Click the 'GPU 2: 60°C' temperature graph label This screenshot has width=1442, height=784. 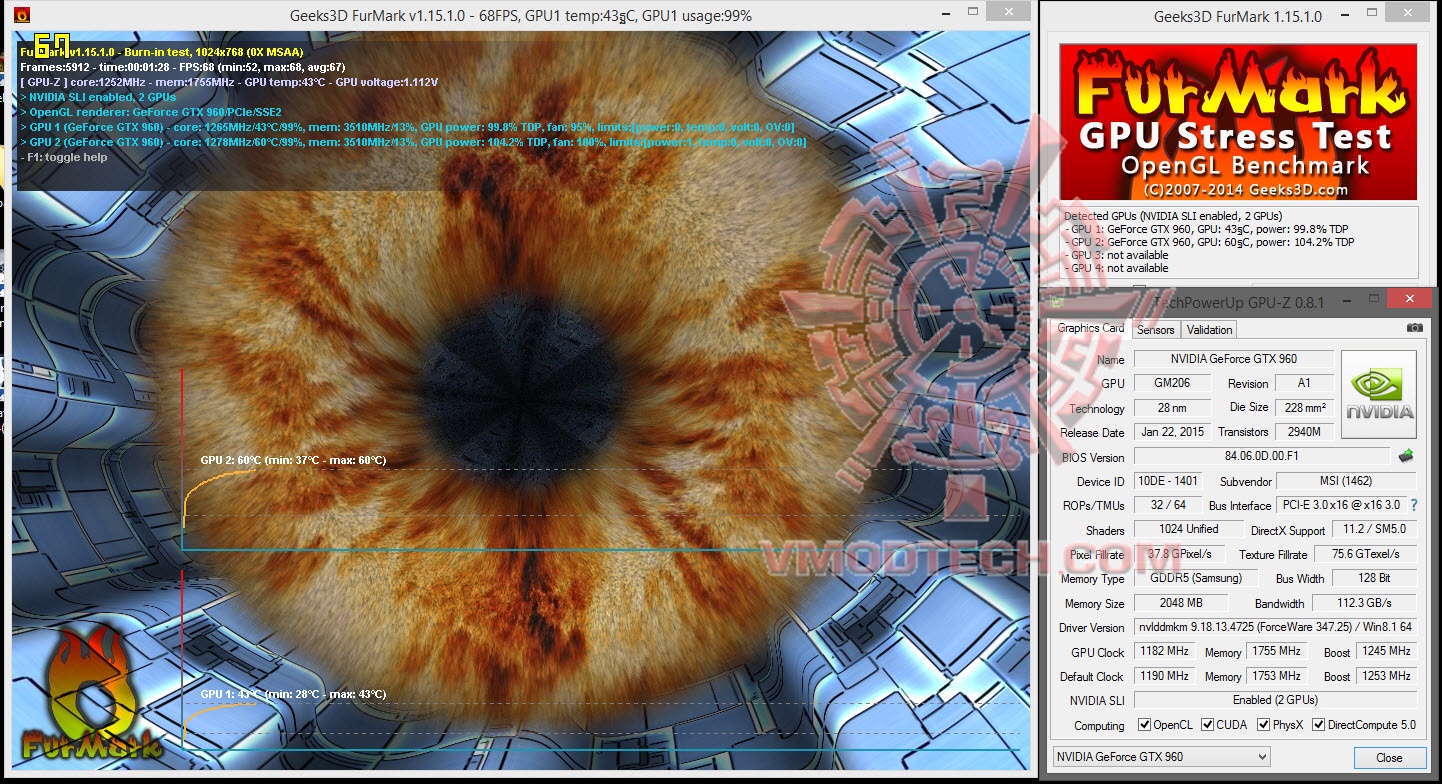click(x=293, y=460)
